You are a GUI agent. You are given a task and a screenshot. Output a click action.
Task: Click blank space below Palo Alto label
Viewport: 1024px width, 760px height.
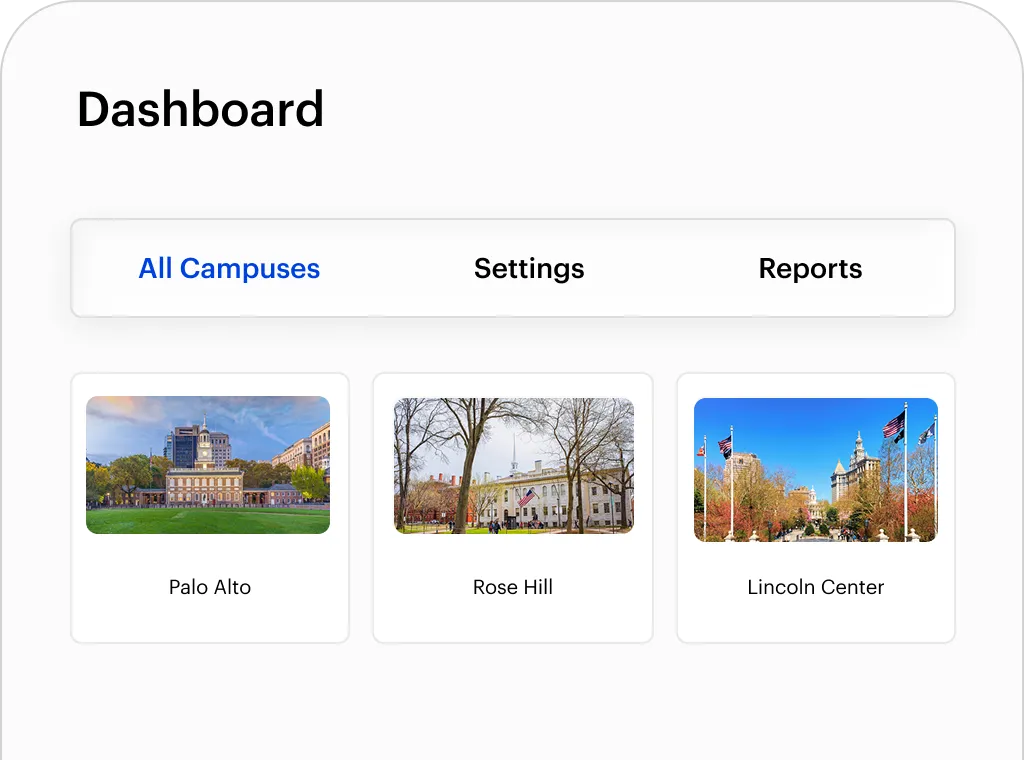(210, 620)
